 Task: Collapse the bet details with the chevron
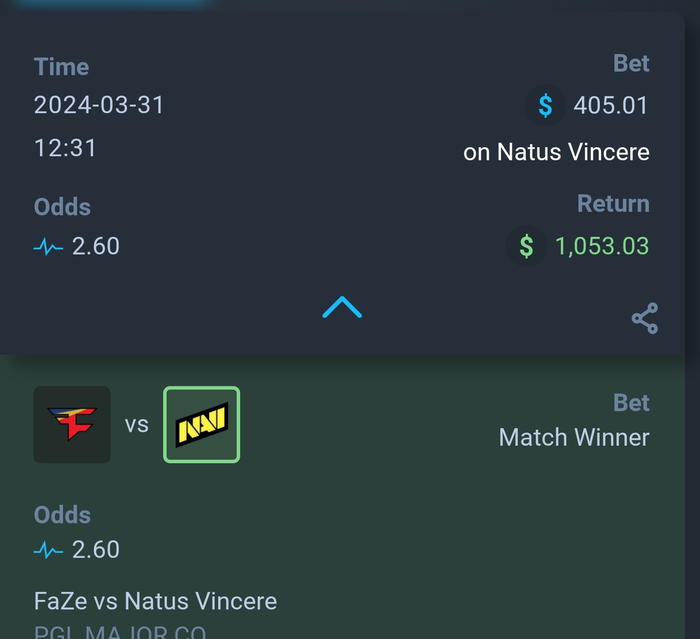point(342,307)
